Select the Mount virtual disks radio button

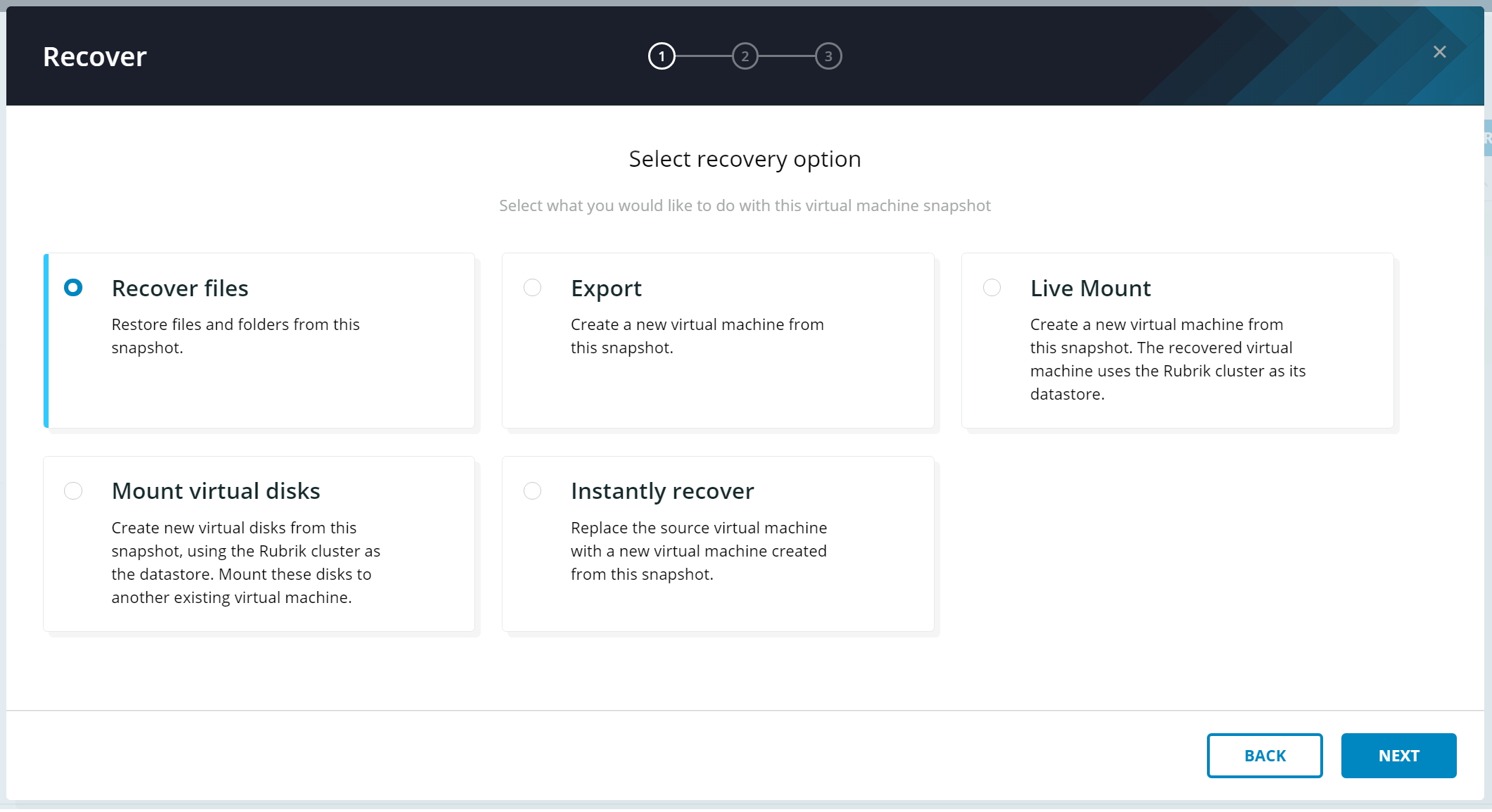click(x=73, y=490)
